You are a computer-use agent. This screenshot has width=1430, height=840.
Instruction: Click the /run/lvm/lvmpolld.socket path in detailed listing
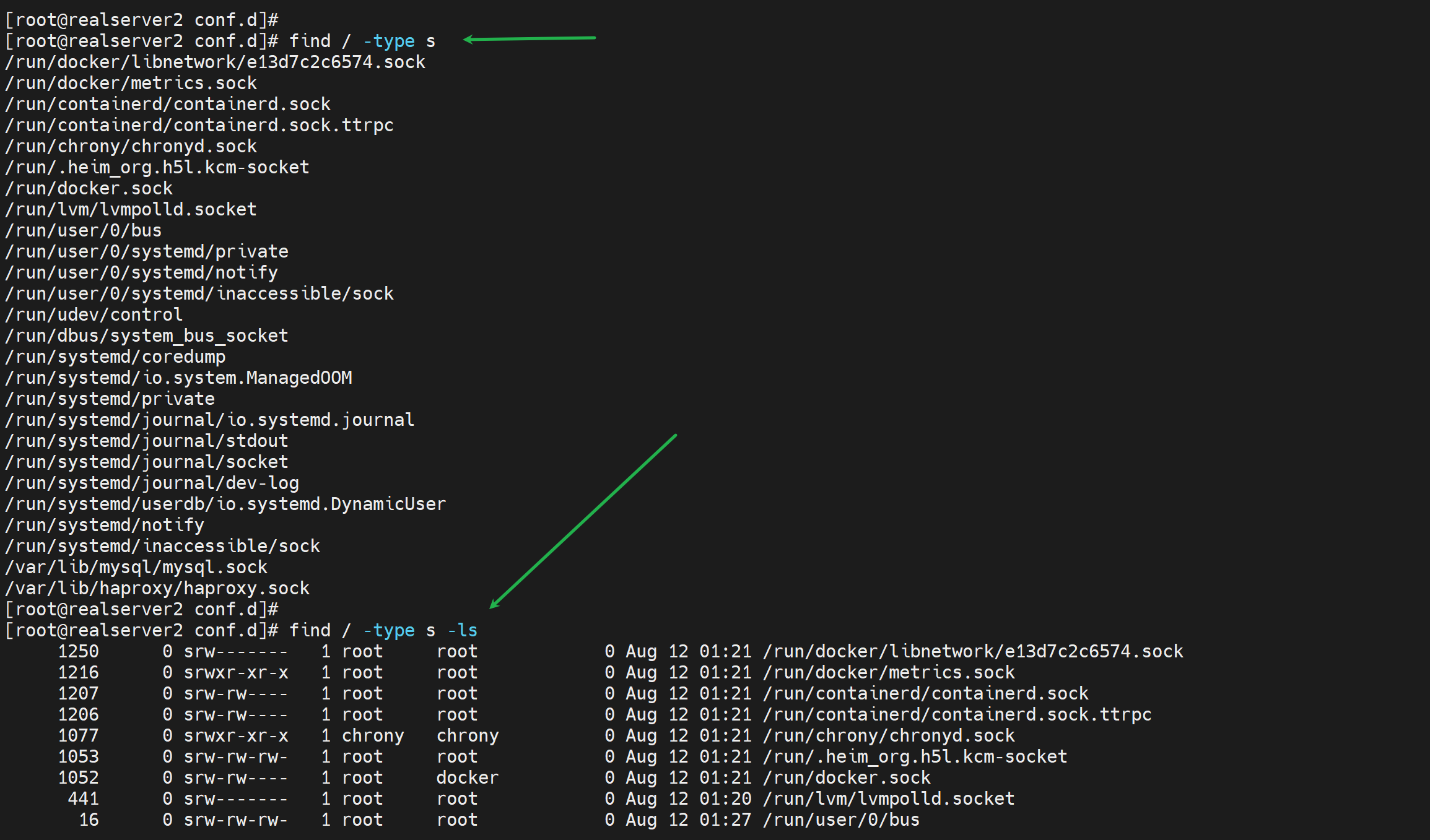(x=888, y=799)
